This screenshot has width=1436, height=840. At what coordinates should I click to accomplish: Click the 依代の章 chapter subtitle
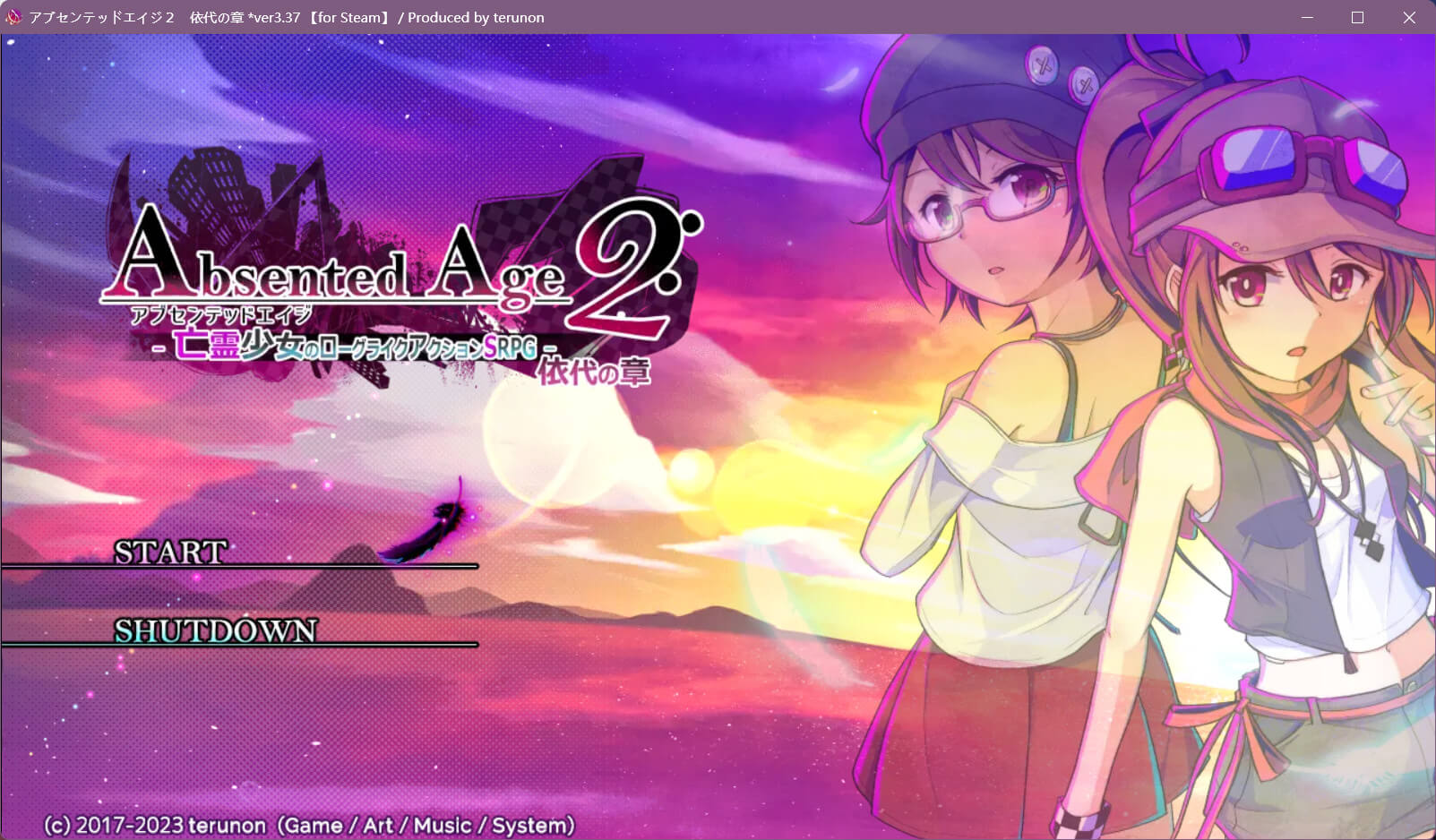593,371
